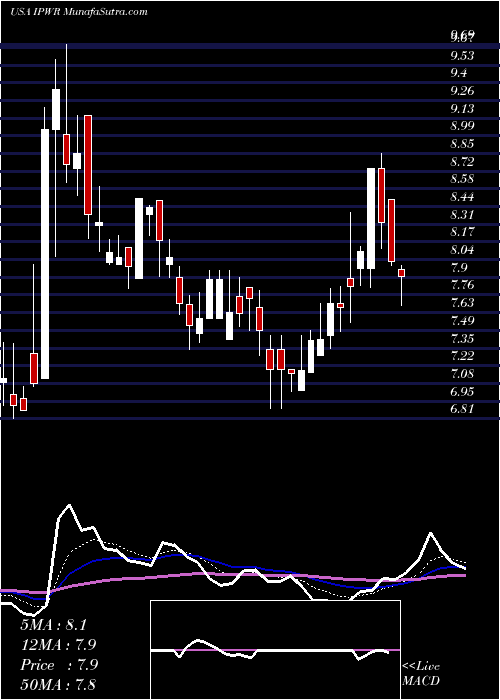
Task: Pick the 8.85 price axis label
Action: click(x=462, y=144)
